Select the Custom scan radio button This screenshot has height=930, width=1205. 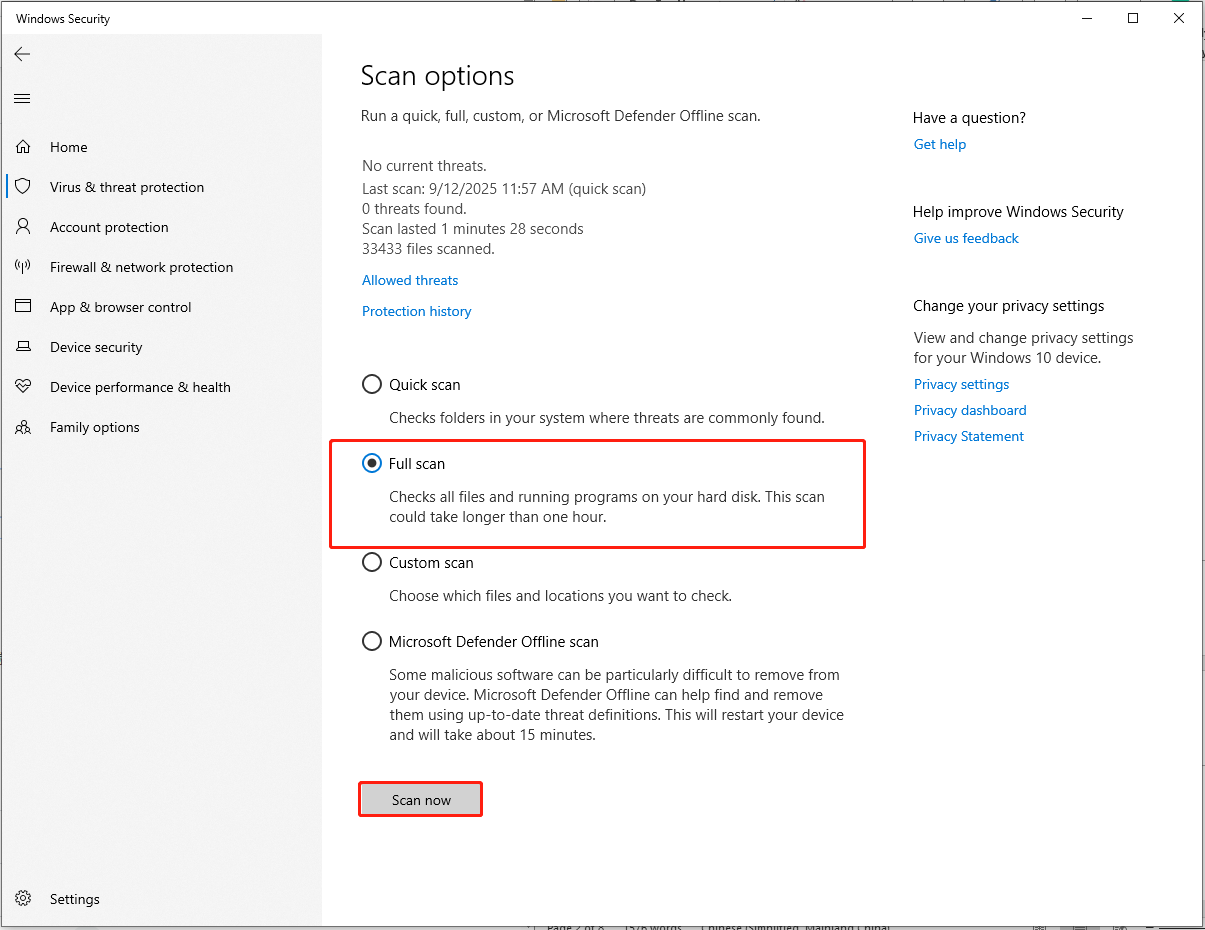point(371,562)
